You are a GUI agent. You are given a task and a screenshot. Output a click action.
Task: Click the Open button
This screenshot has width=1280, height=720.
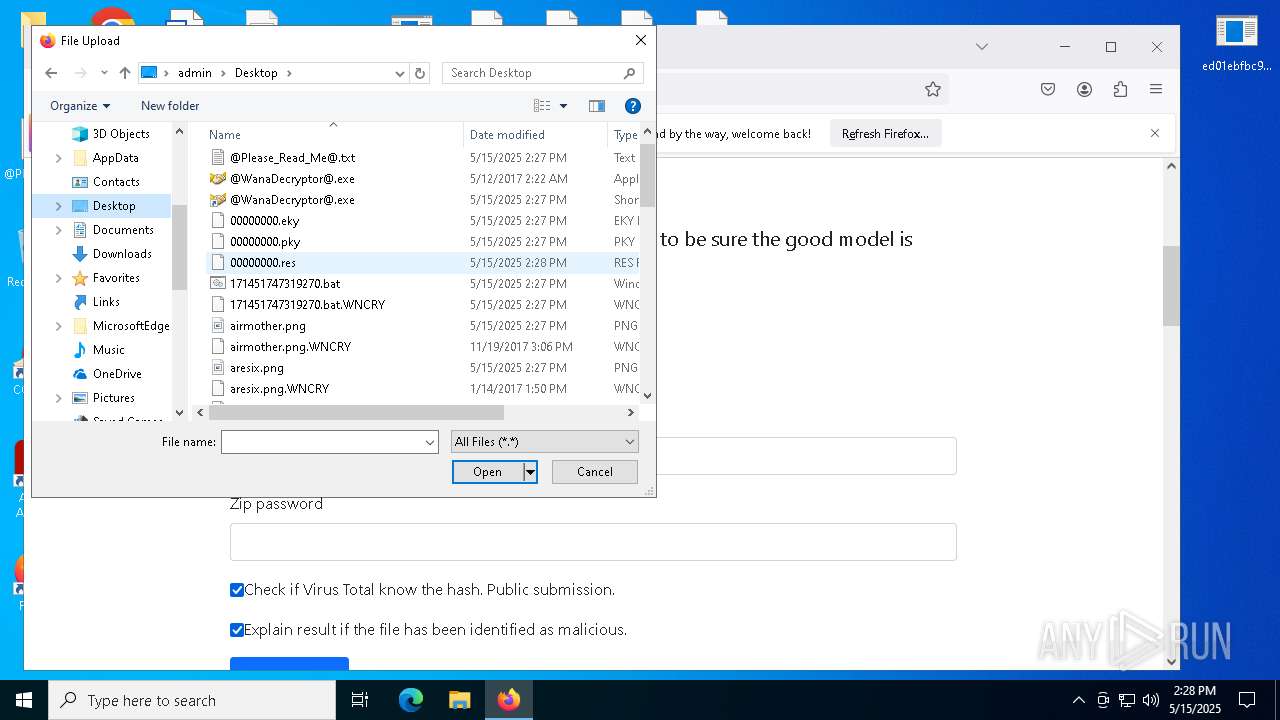pos(487,472)
